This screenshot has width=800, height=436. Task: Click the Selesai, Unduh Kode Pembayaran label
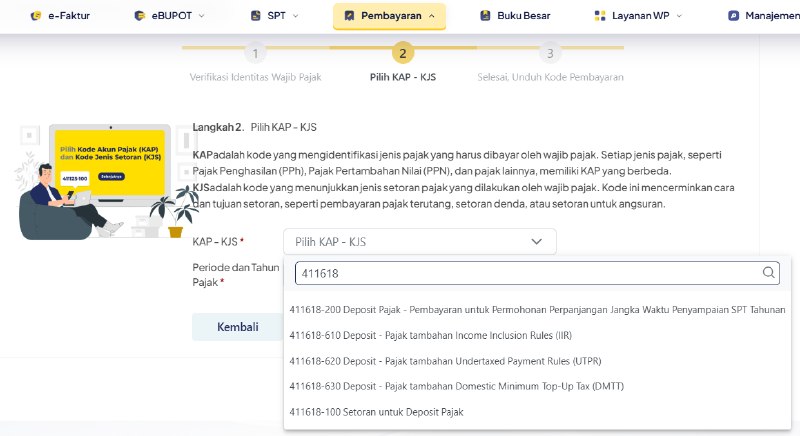coord(550,77)
